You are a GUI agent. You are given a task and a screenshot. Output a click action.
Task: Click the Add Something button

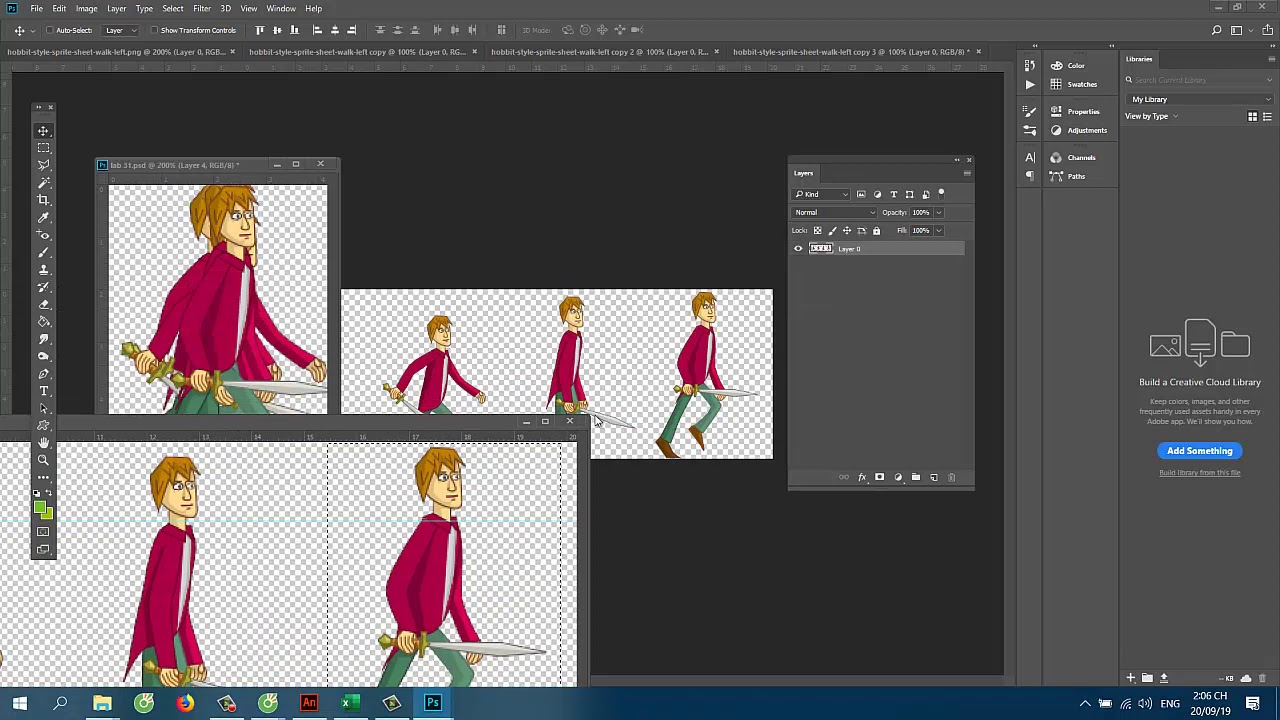coord(1200,451)
